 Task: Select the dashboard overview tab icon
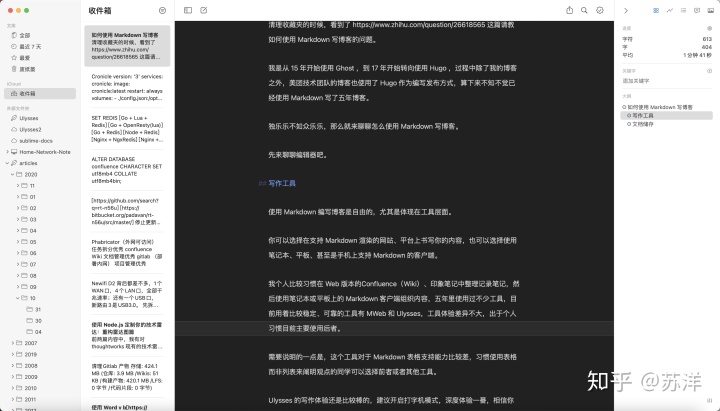(x=656, y=10)
